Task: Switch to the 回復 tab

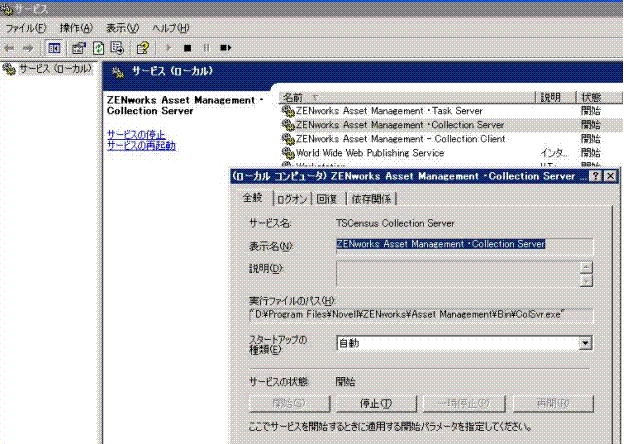Action: [327, 199]
